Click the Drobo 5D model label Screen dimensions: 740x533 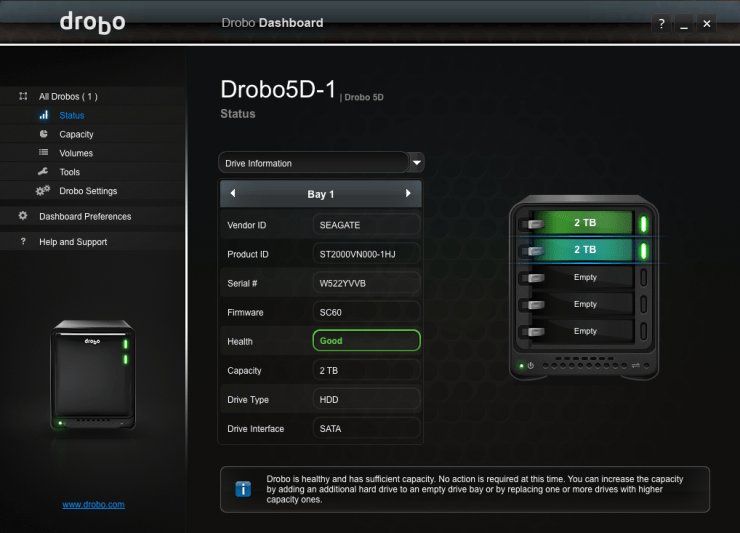(x=364, y=97)
